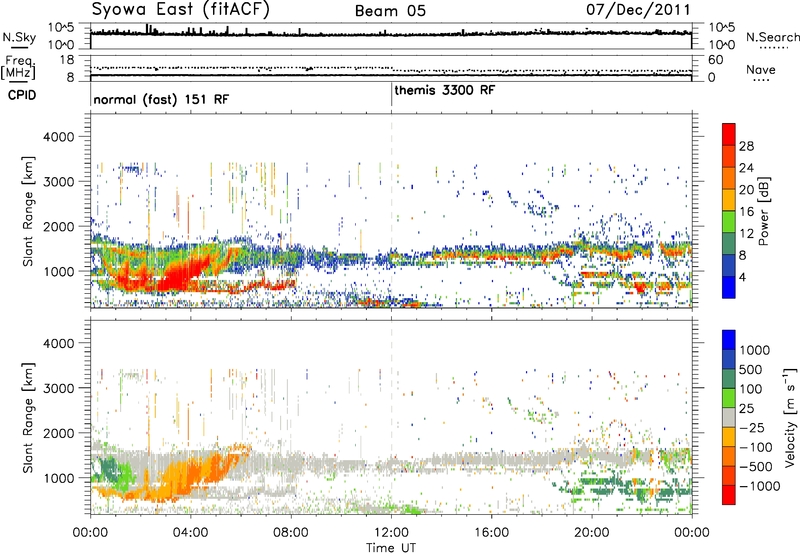Click the 04:00 time axis label
The width and height of the screenshot is (800, 554).
coord(191,533)
